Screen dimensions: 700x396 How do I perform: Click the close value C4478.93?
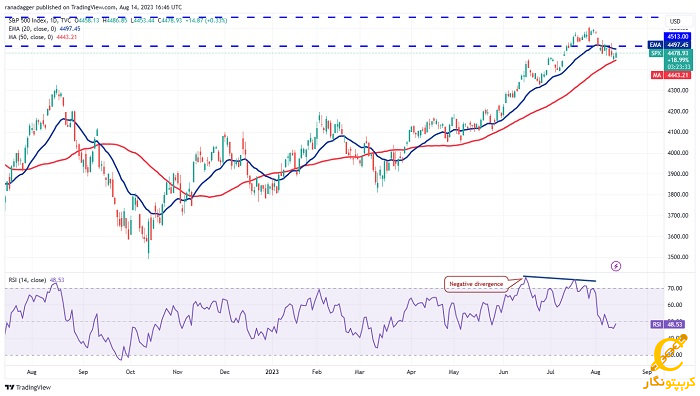170,21
